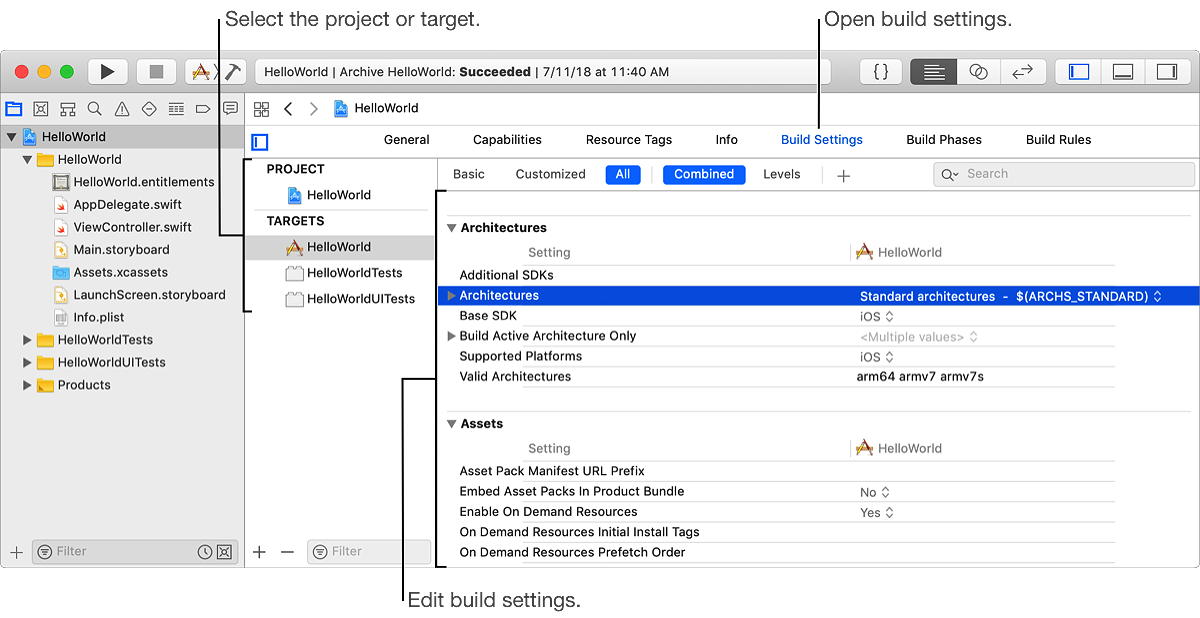Open the Supported Platforms iOS popup
Screen dimensions: 1200x618
[x=877, y=357]
